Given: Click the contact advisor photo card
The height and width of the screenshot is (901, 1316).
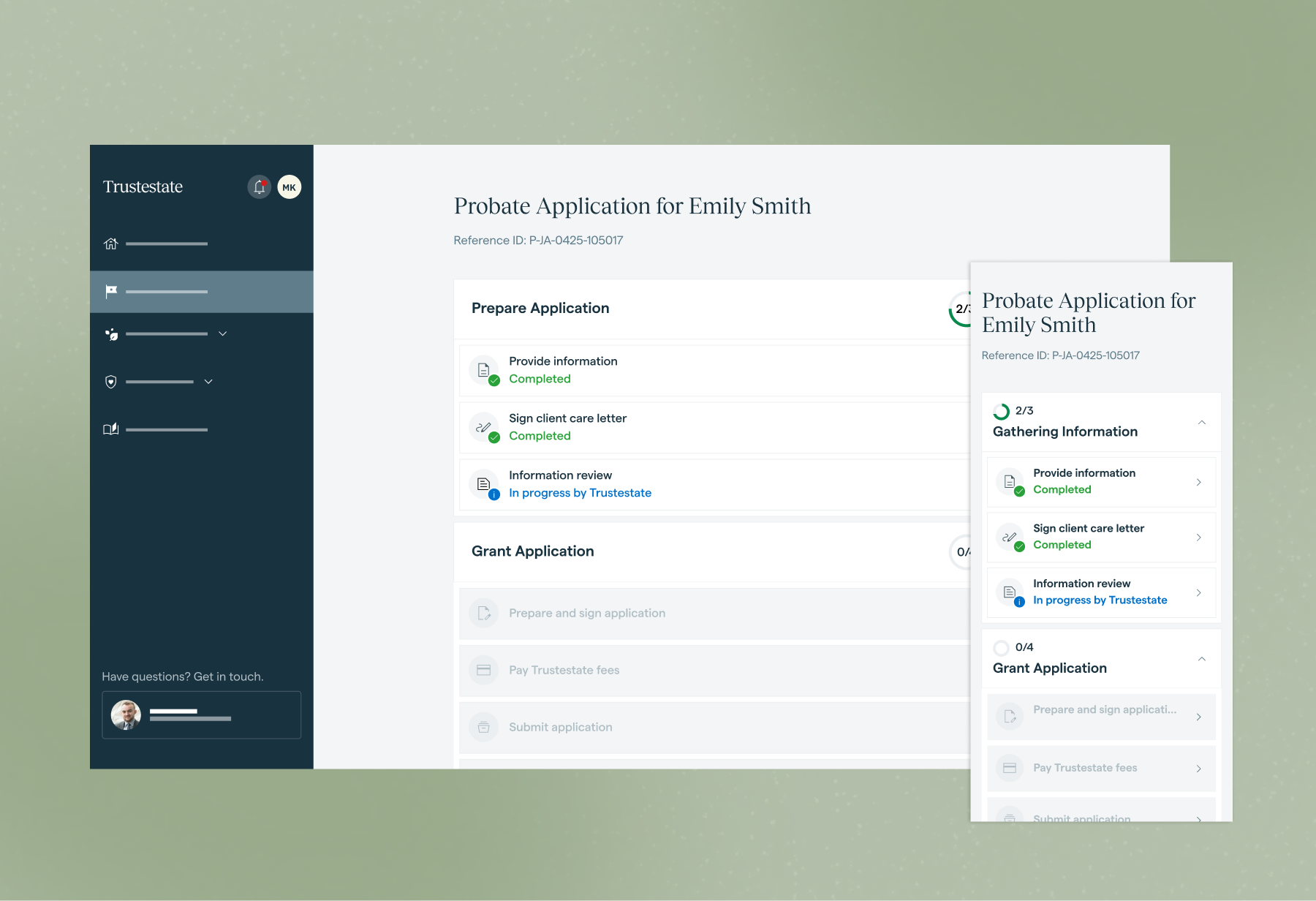Looking at the screenshot, I should [201, 715].
